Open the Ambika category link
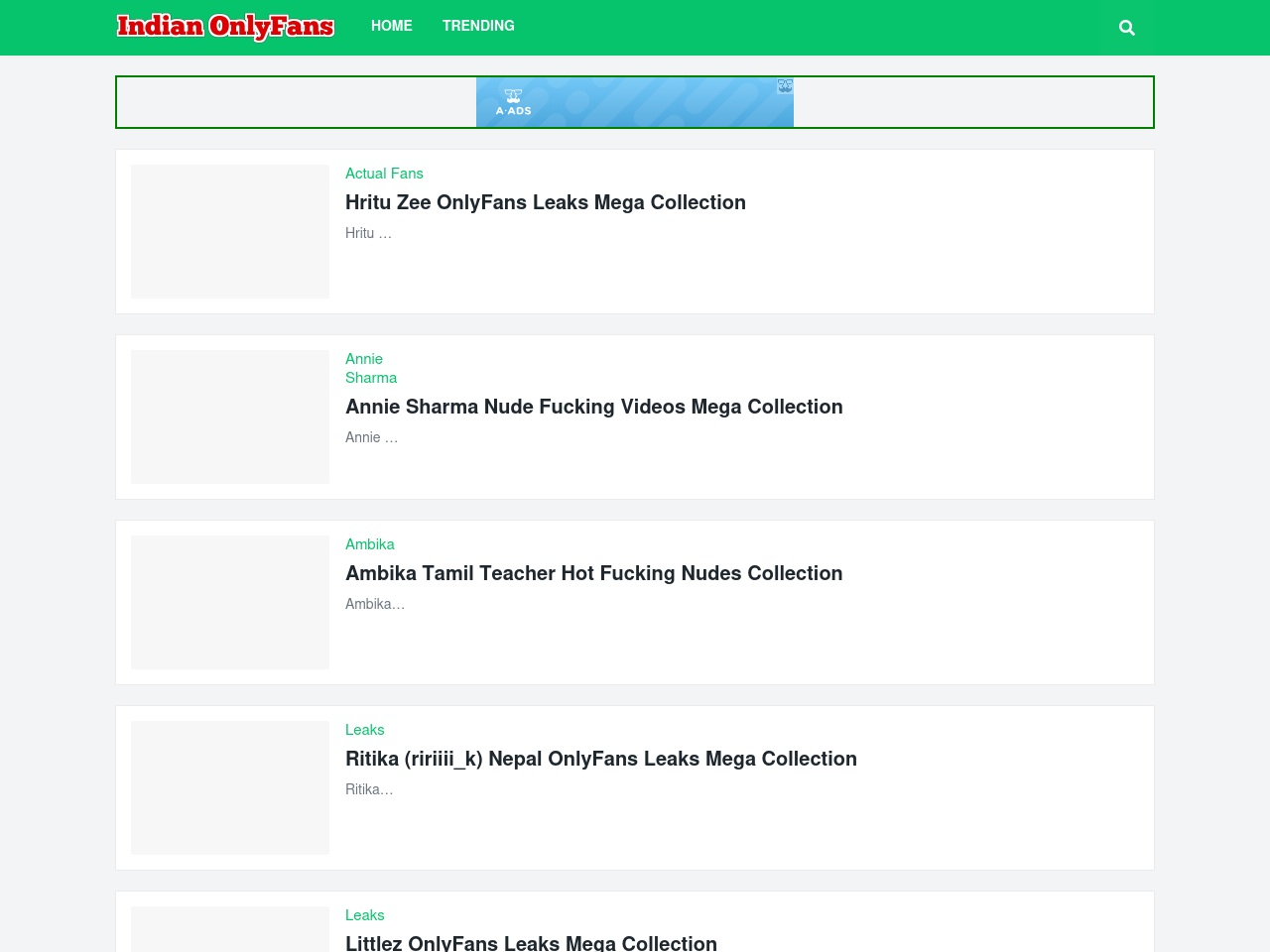 (x=370, y=544)
